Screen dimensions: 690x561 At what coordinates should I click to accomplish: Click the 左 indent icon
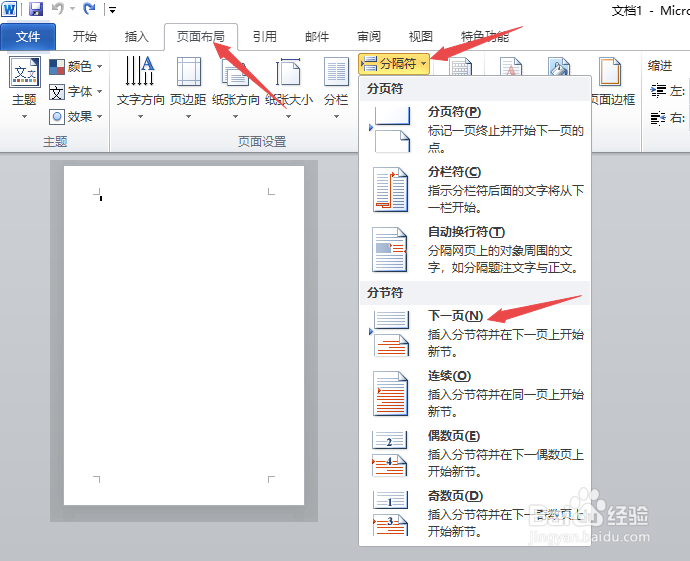click(658, 91)
